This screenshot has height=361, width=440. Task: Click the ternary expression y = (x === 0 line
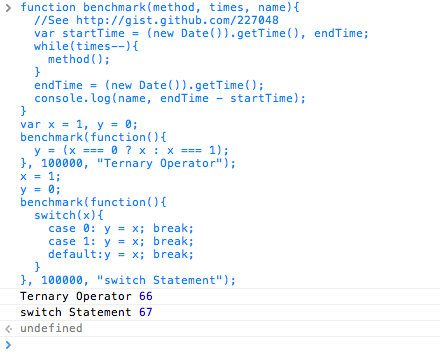[131, 150]
